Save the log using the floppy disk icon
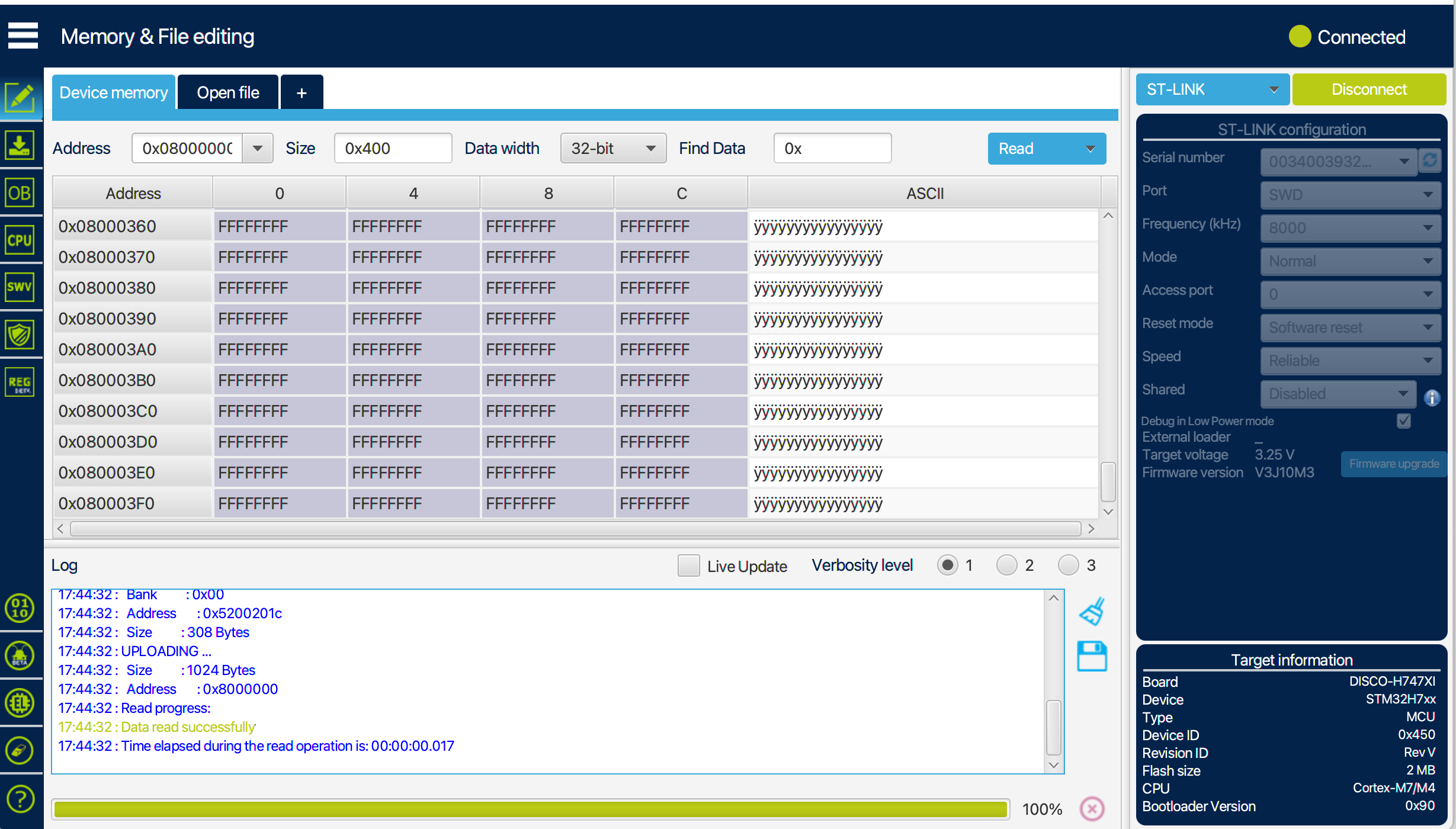Image resolution: width=1456 pixels, height=829 pixels. [x=1091, y=656]
